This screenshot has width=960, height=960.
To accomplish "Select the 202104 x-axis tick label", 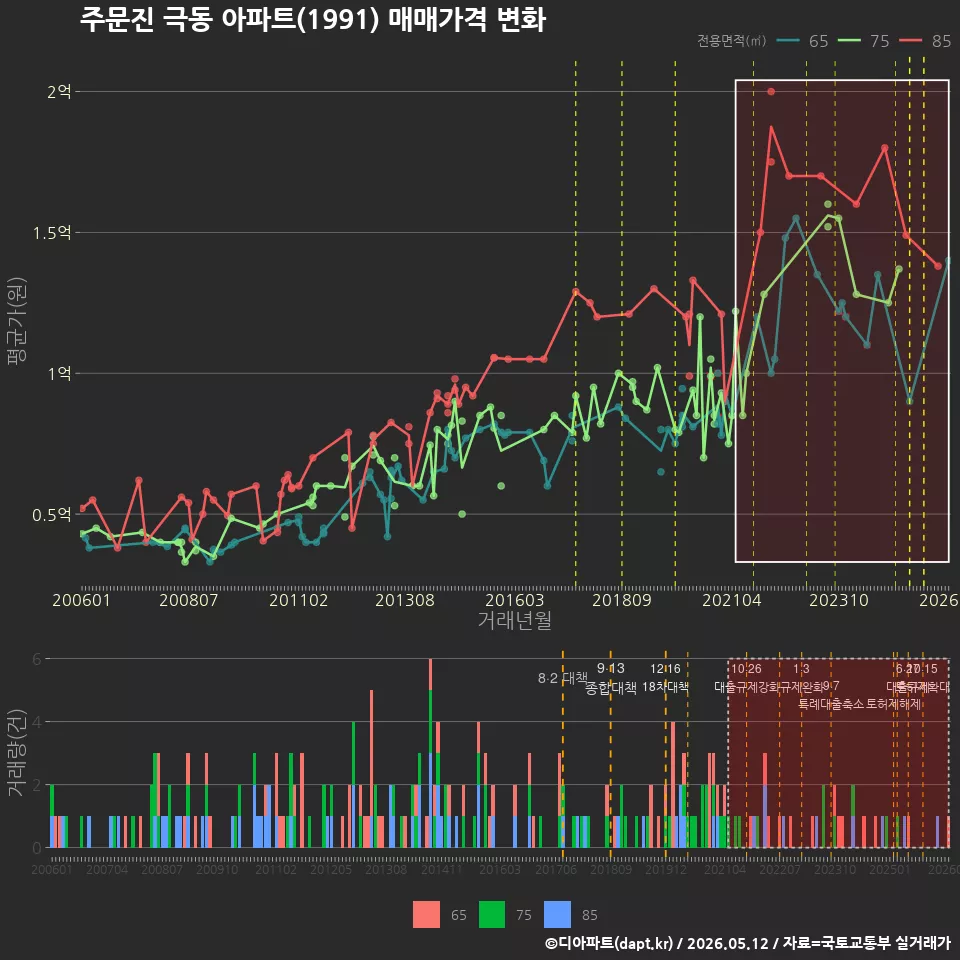I will (x=732, y=600).
